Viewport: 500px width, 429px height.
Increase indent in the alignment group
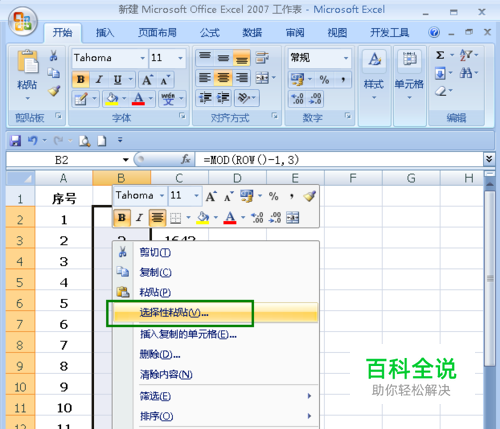point(223,98)
